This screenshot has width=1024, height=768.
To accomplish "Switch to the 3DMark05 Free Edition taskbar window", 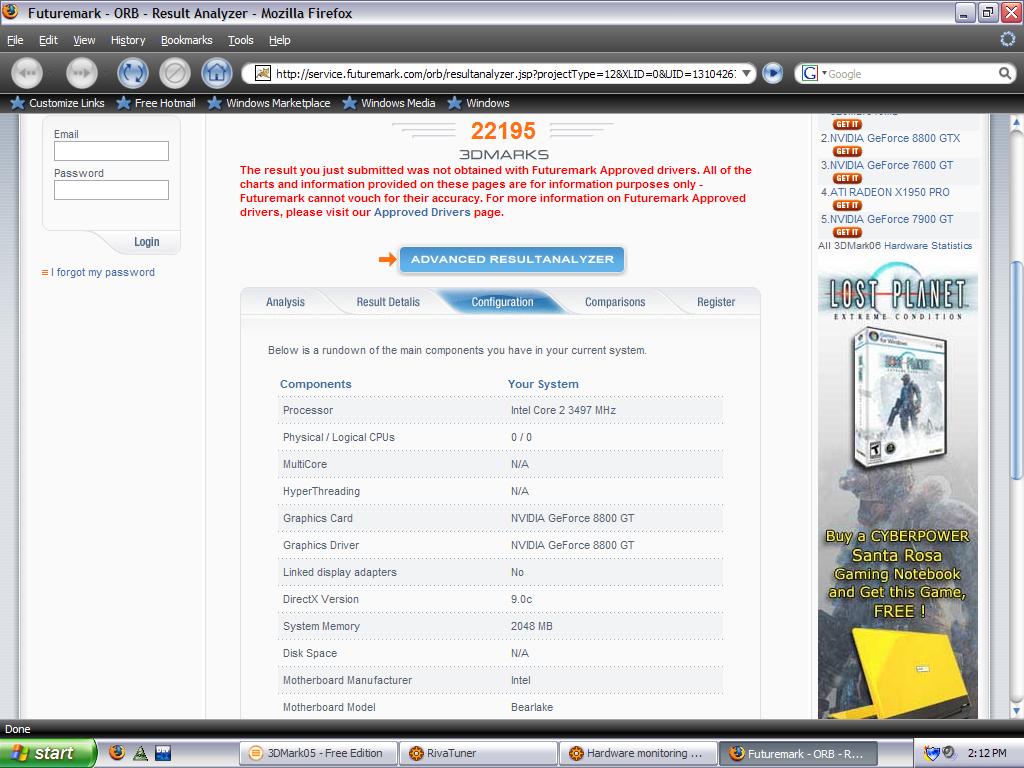I will pyautogui.click(x=318, y=753).
